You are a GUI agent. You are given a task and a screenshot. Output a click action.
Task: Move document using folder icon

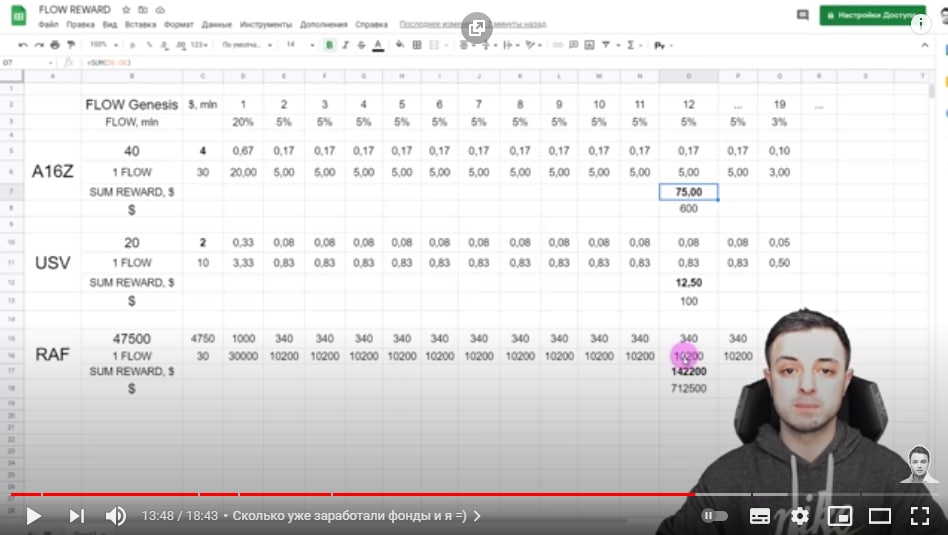143,10
